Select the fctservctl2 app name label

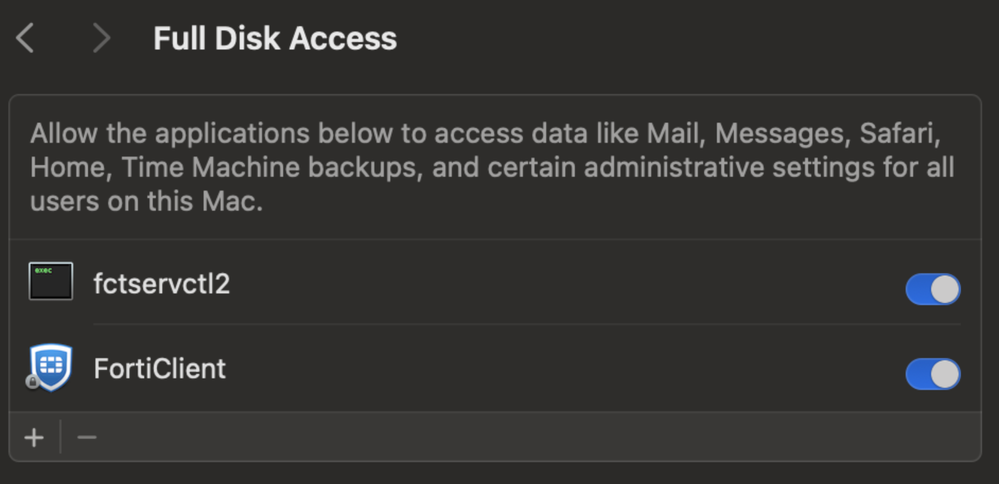162,284
